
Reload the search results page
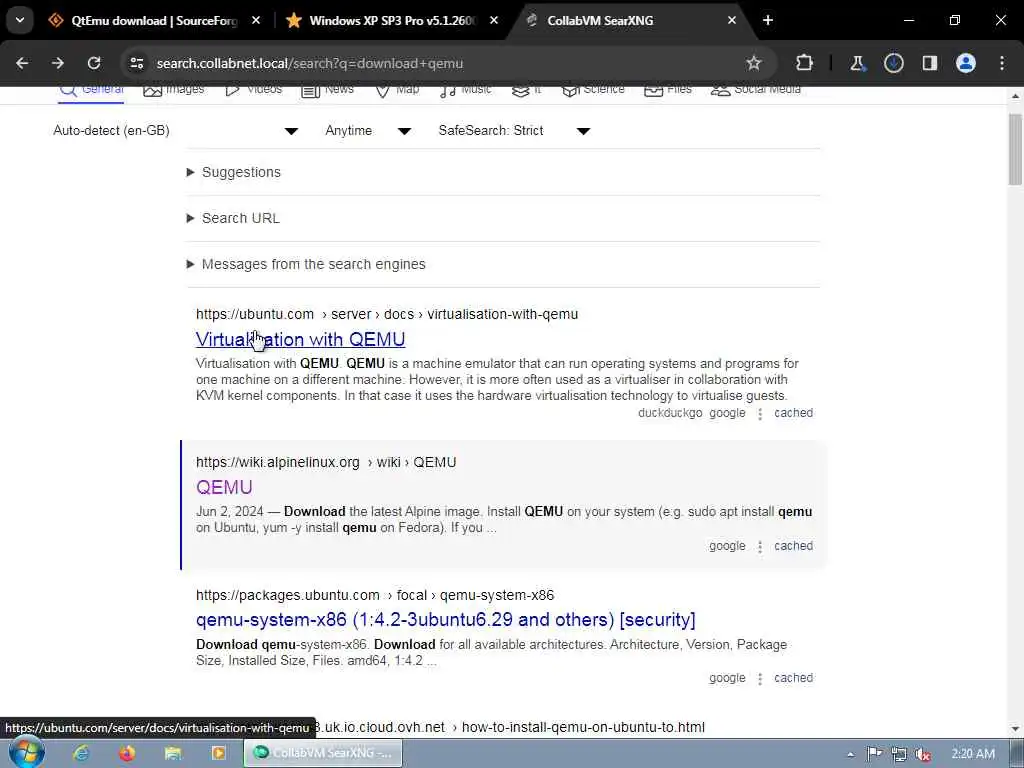coord(94,63)
